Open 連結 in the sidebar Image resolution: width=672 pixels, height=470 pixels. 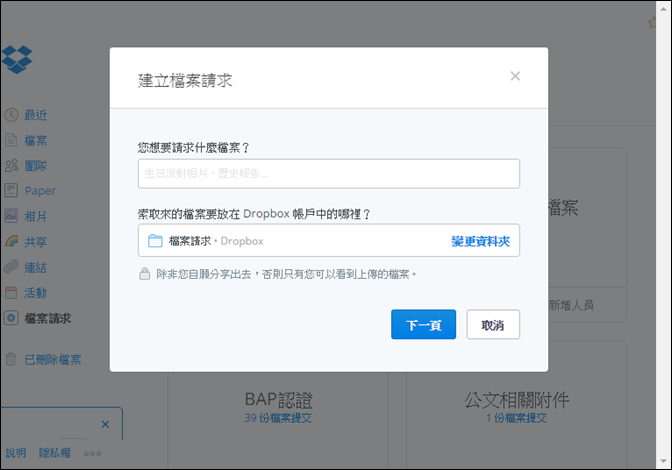click(x=36, y=267)
